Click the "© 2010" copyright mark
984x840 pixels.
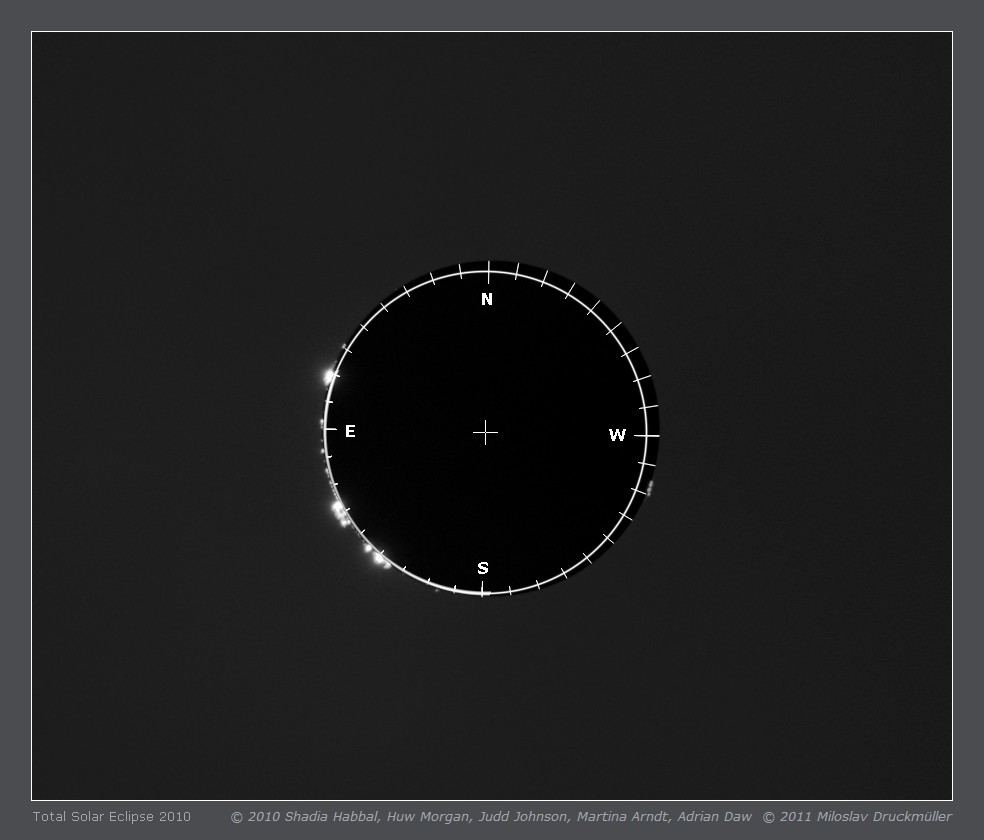click(x=255, y=817)
